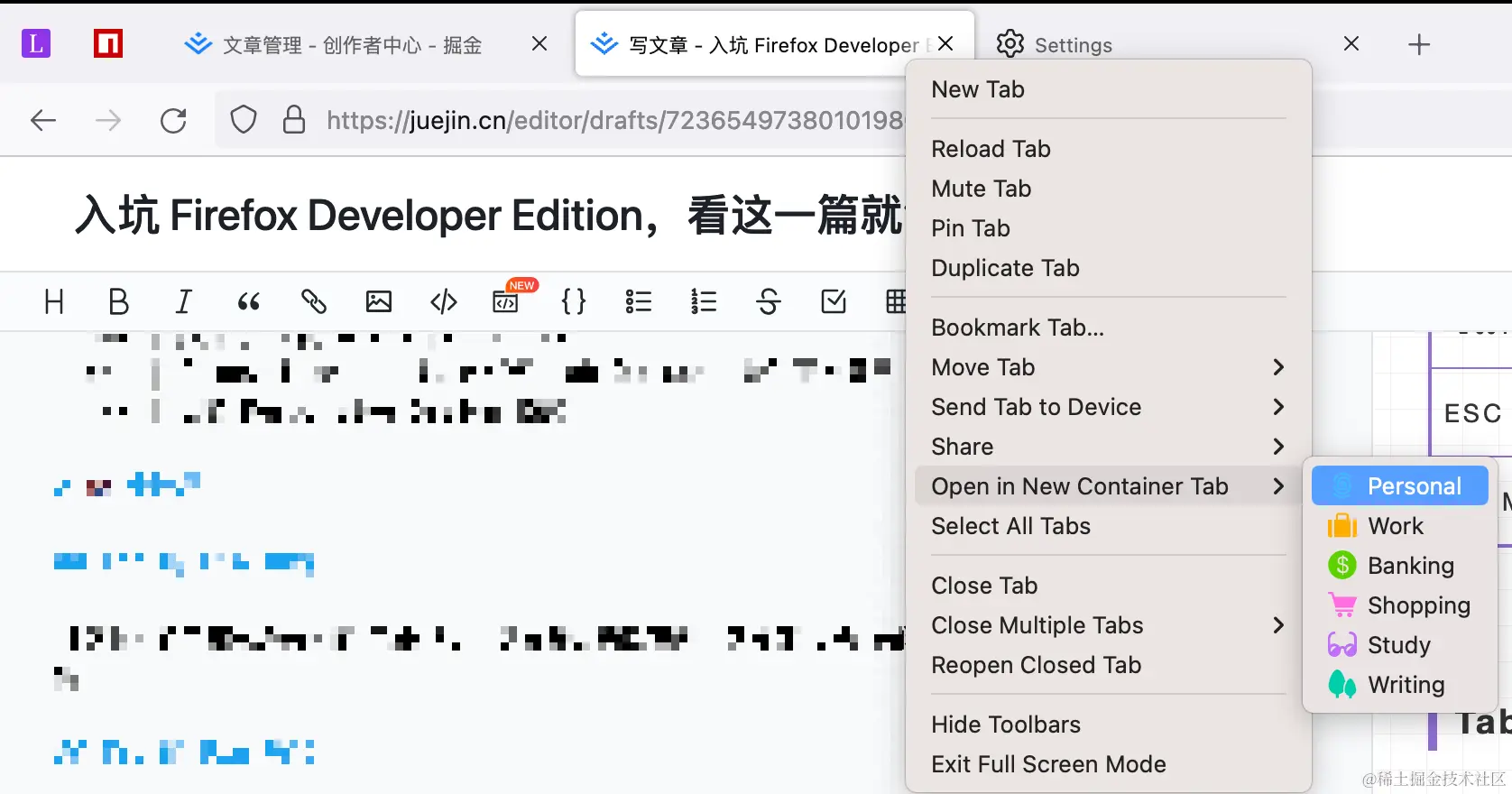Open tab in Work container

(x=1400, y=526)
